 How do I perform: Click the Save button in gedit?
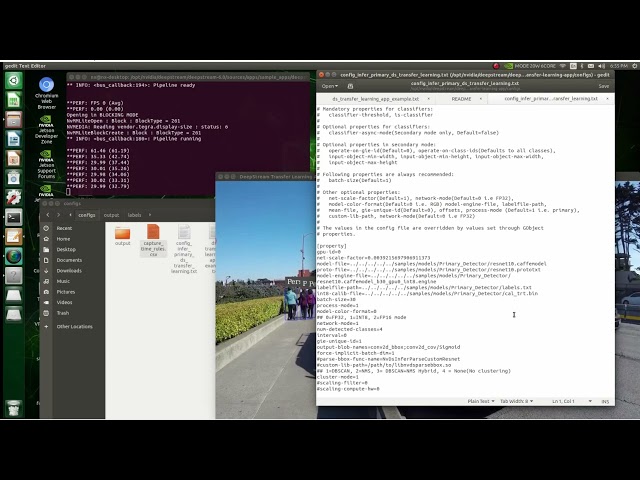(604, 86)
